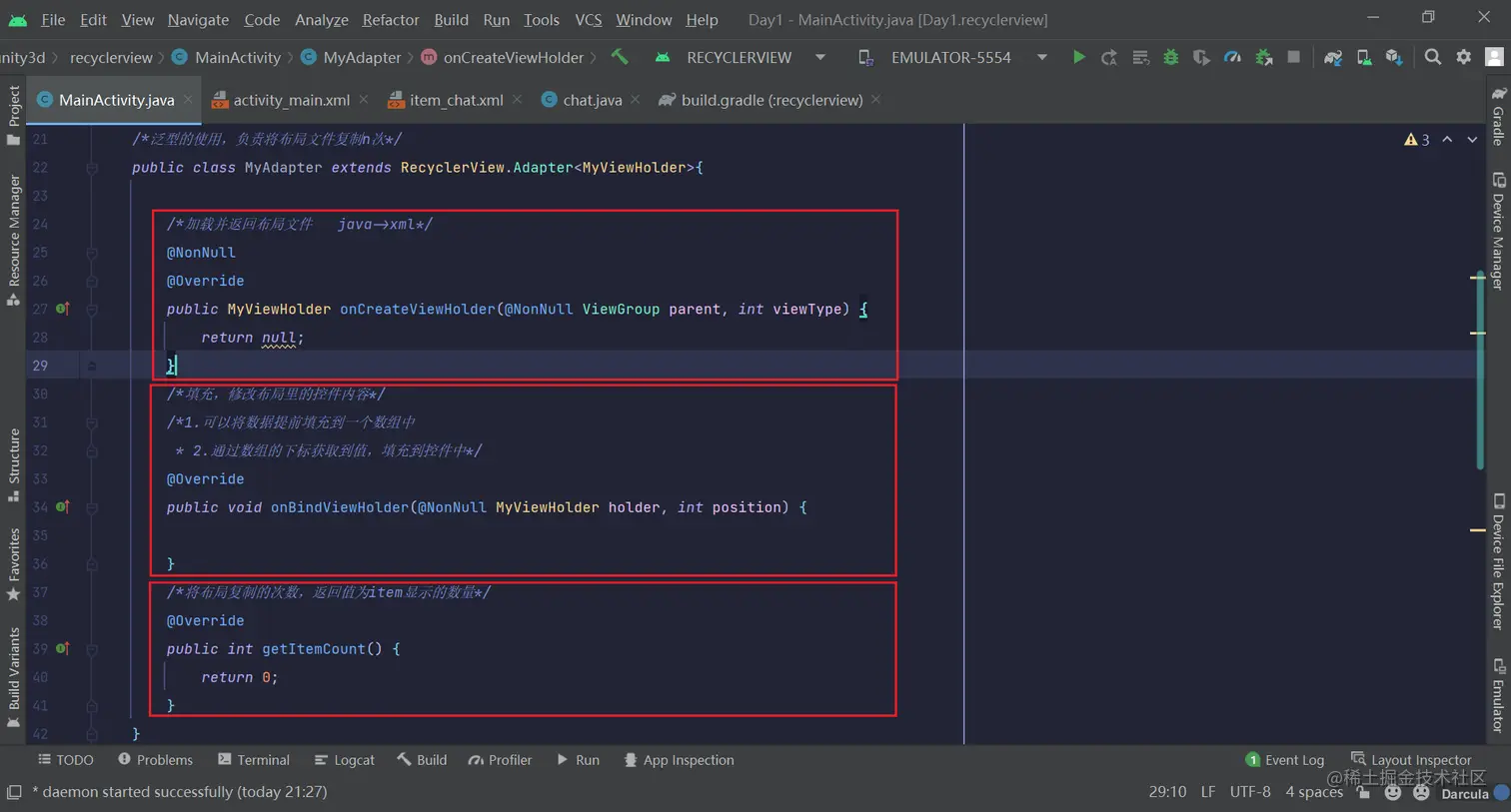The height and width of the screenshot is (812, 1511).
Task: Collapse comment block fold on line 31
Action: coord(91,422)
